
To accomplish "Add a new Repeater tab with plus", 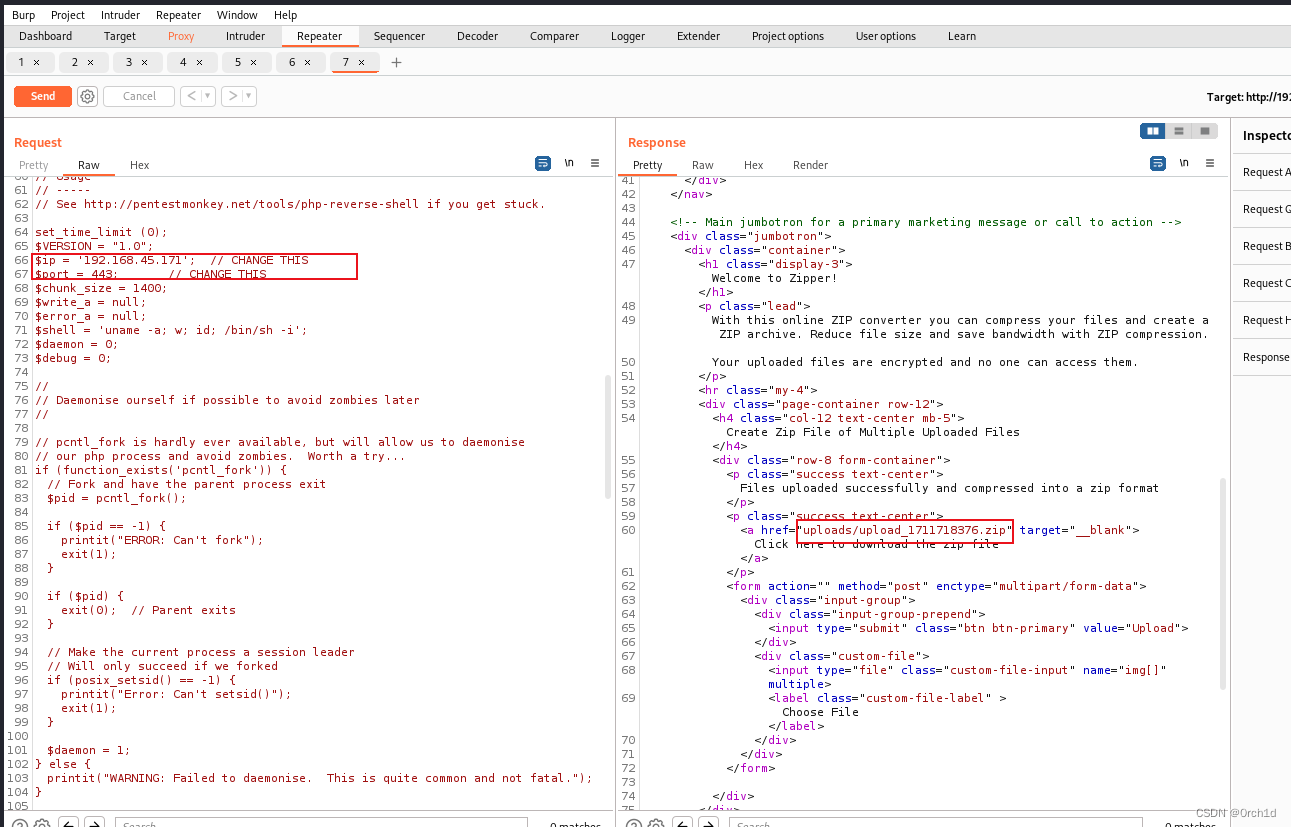I will coord(397,62).
